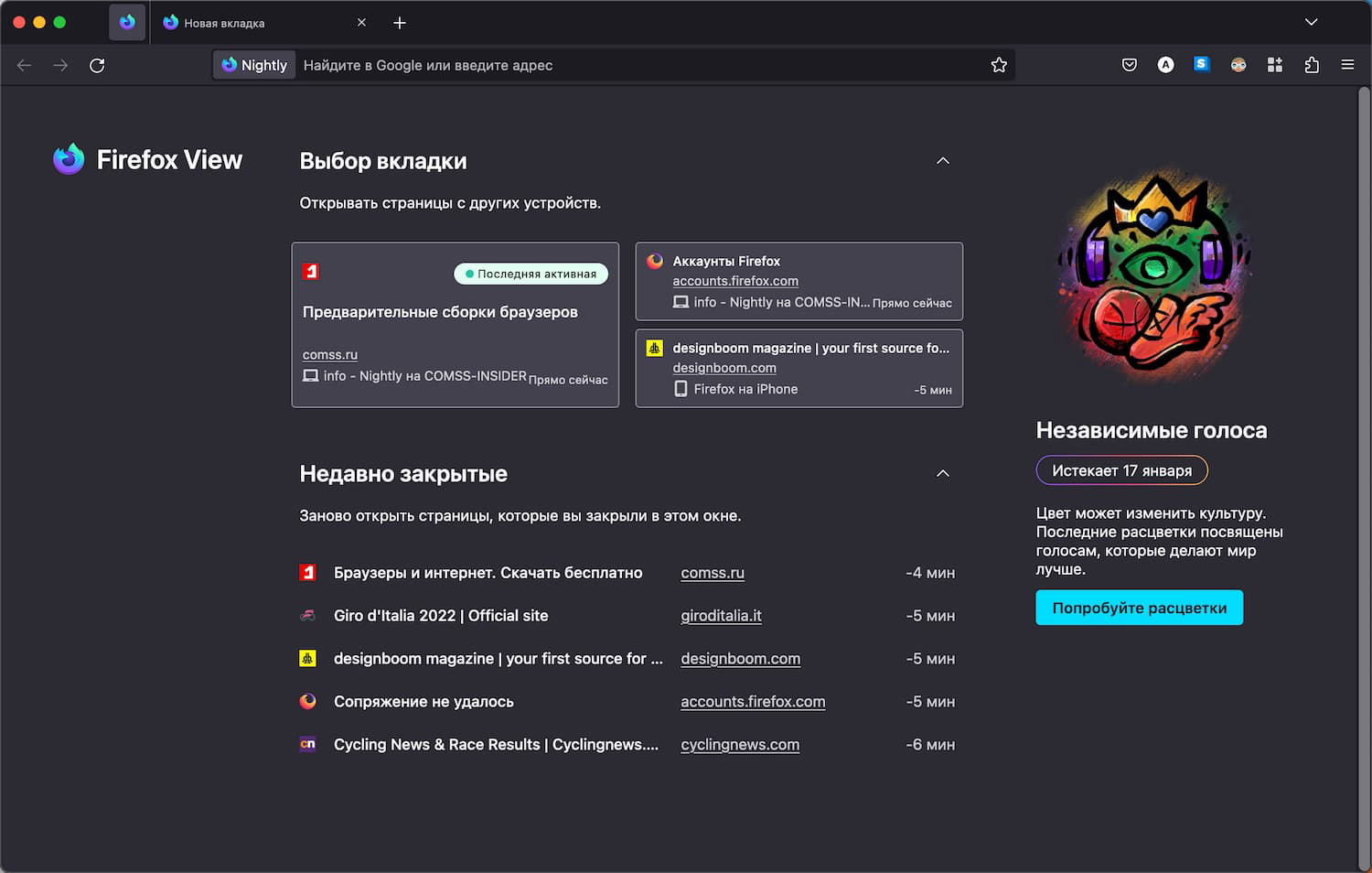This screenshot has height=873, width=1372.
Task: Open giroditalia.it link
Action: [721, 616]
